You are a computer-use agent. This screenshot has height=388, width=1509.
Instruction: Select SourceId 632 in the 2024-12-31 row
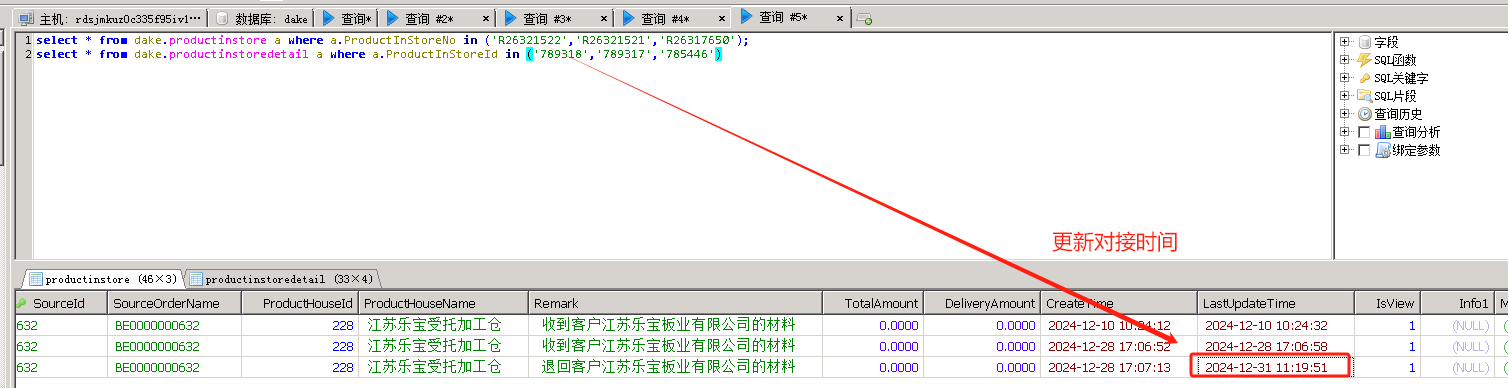[60, 367]
